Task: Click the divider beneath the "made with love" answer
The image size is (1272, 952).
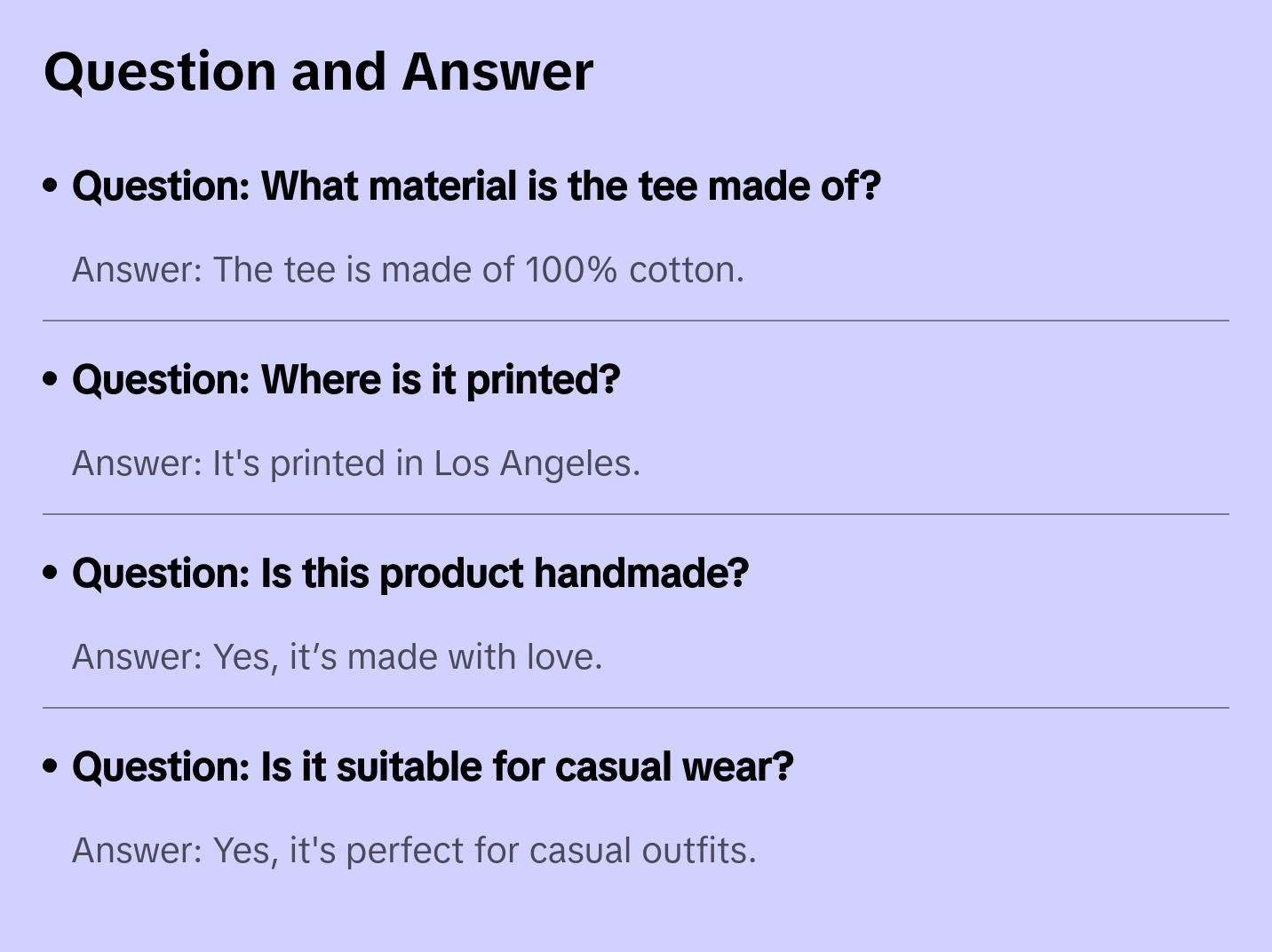Action: tap(636, 708)
